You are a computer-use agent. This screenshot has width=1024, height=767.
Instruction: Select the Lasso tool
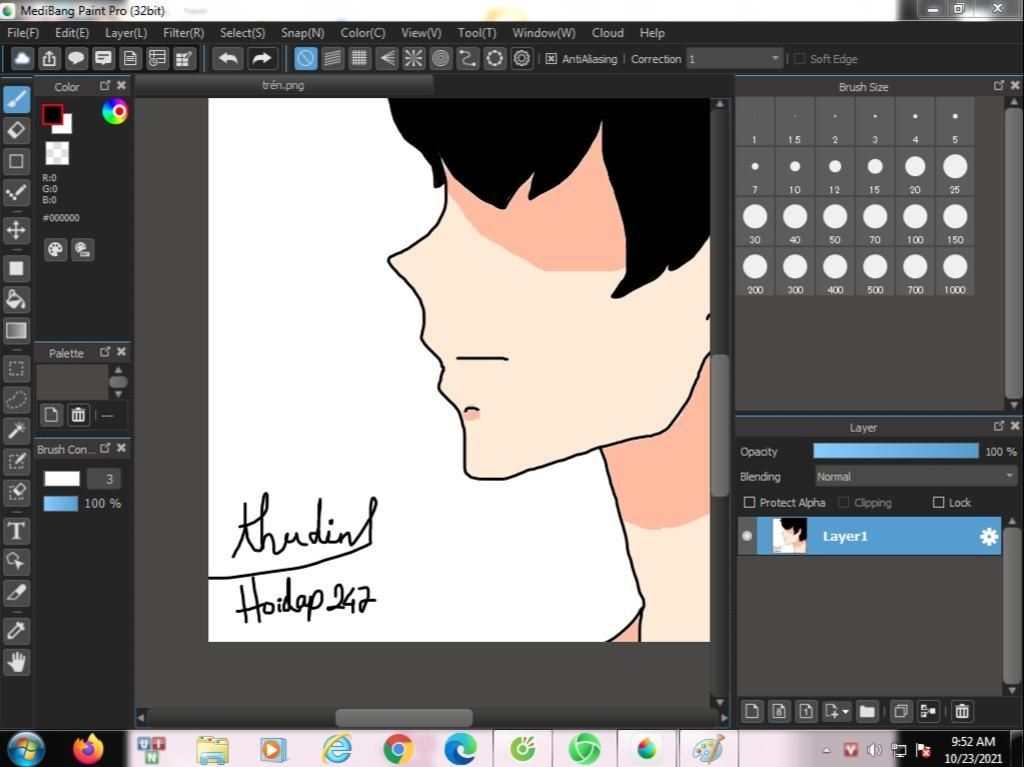(16, 399)
